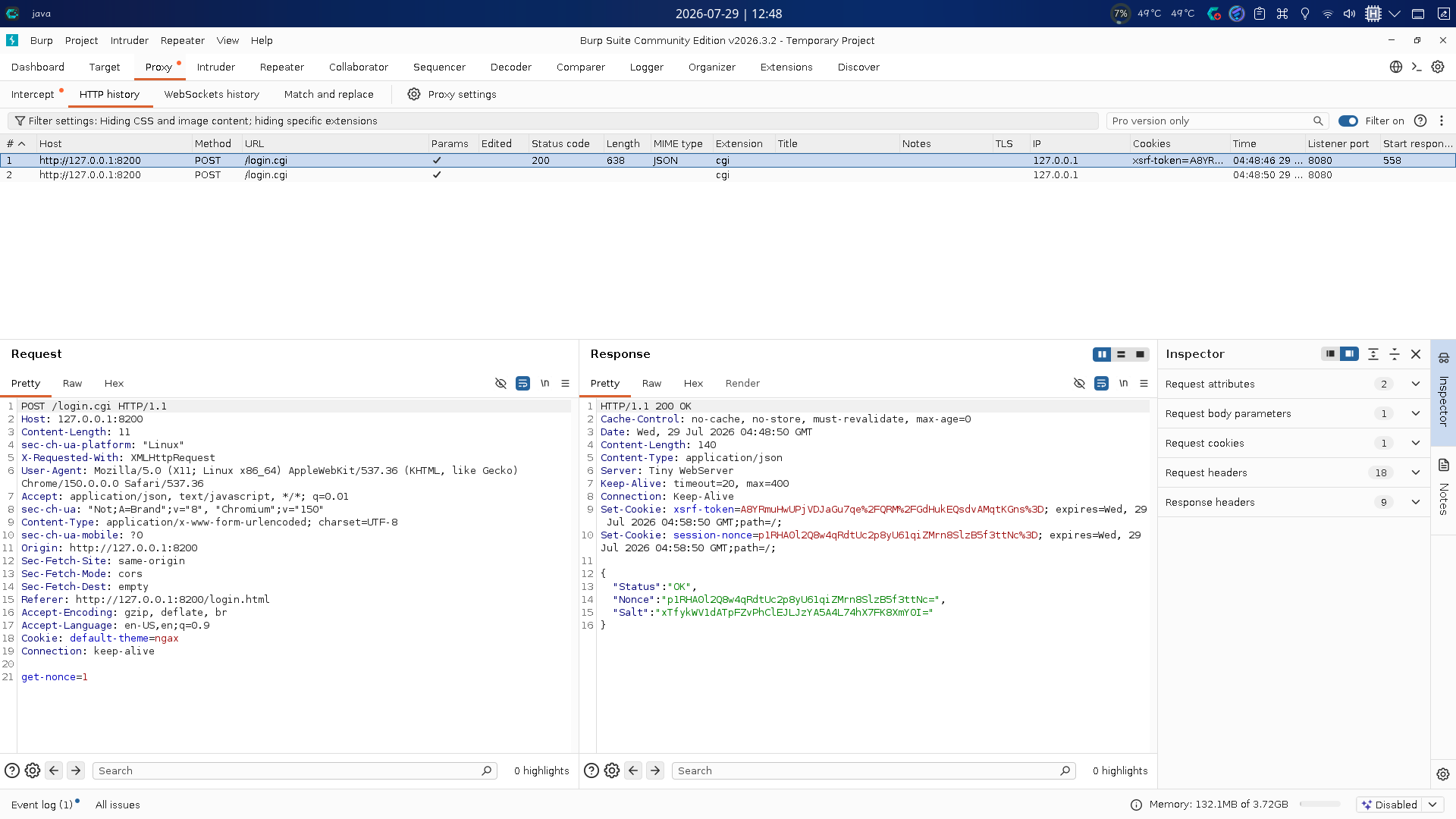Hide non-printable characters in the Request panel

click(x=500, y=383)
